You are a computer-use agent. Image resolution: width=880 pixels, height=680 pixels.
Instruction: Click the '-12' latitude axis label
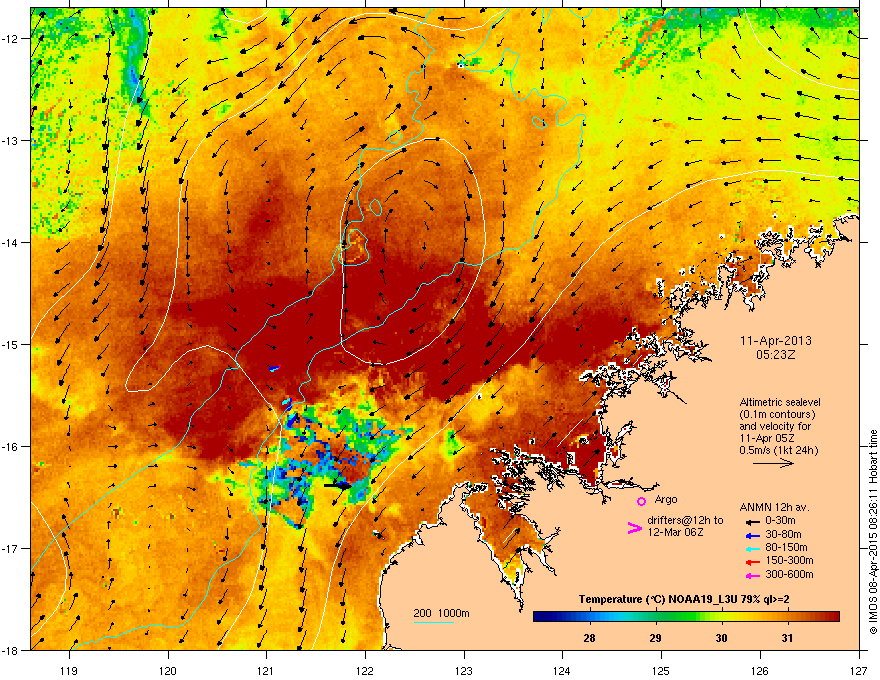[9, 39]
